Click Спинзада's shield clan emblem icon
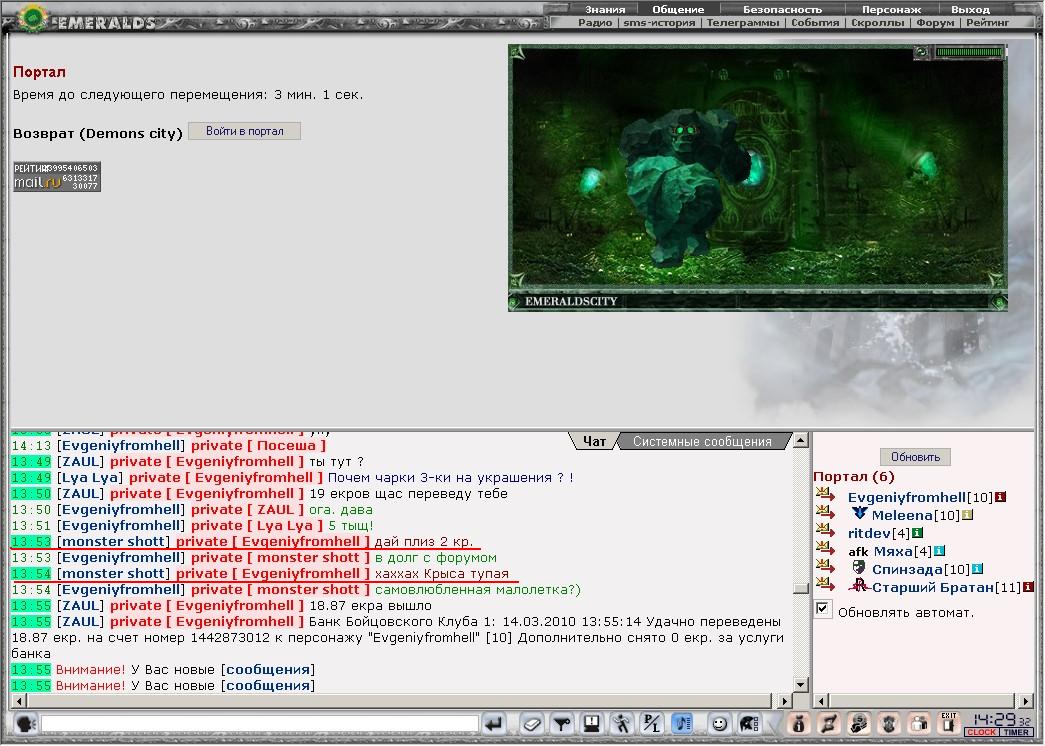Image resolution: width=1045 pixels, height=746 pixels. pos(859,568)
